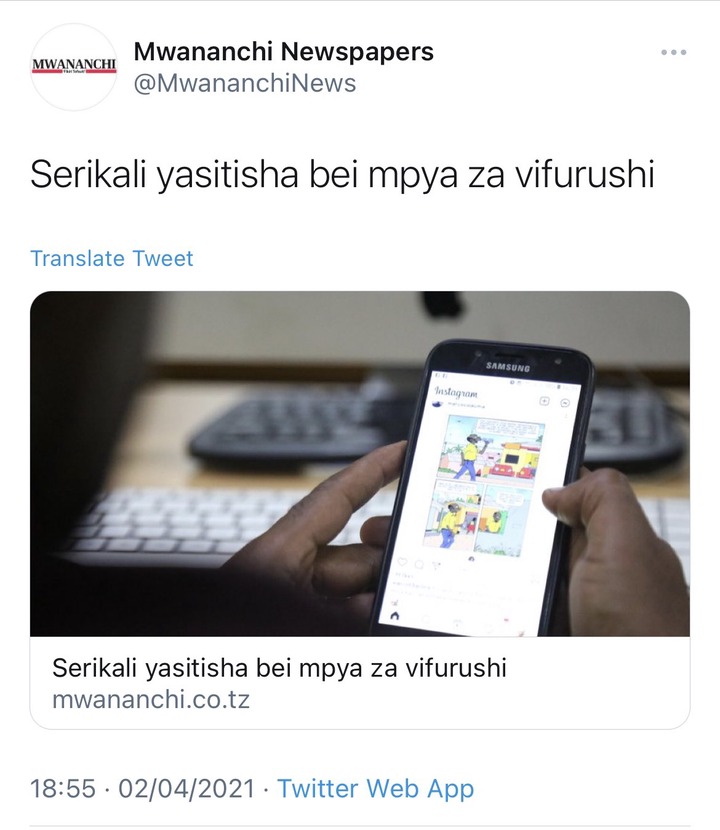Open the Mwananchi Newspapers profile name
The height and width of the screenshot is (830, 720).
click(284, 51)
